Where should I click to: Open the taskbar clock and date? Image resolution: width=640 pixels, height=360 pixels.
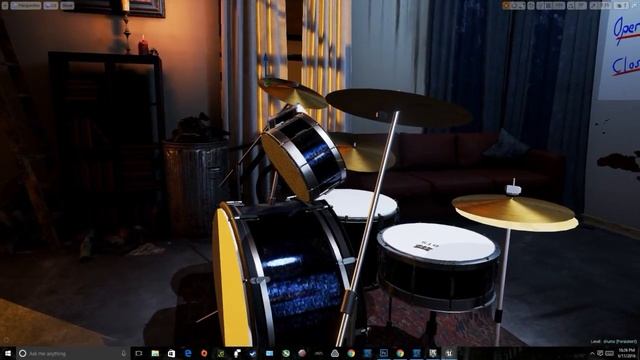pos(627,353)
